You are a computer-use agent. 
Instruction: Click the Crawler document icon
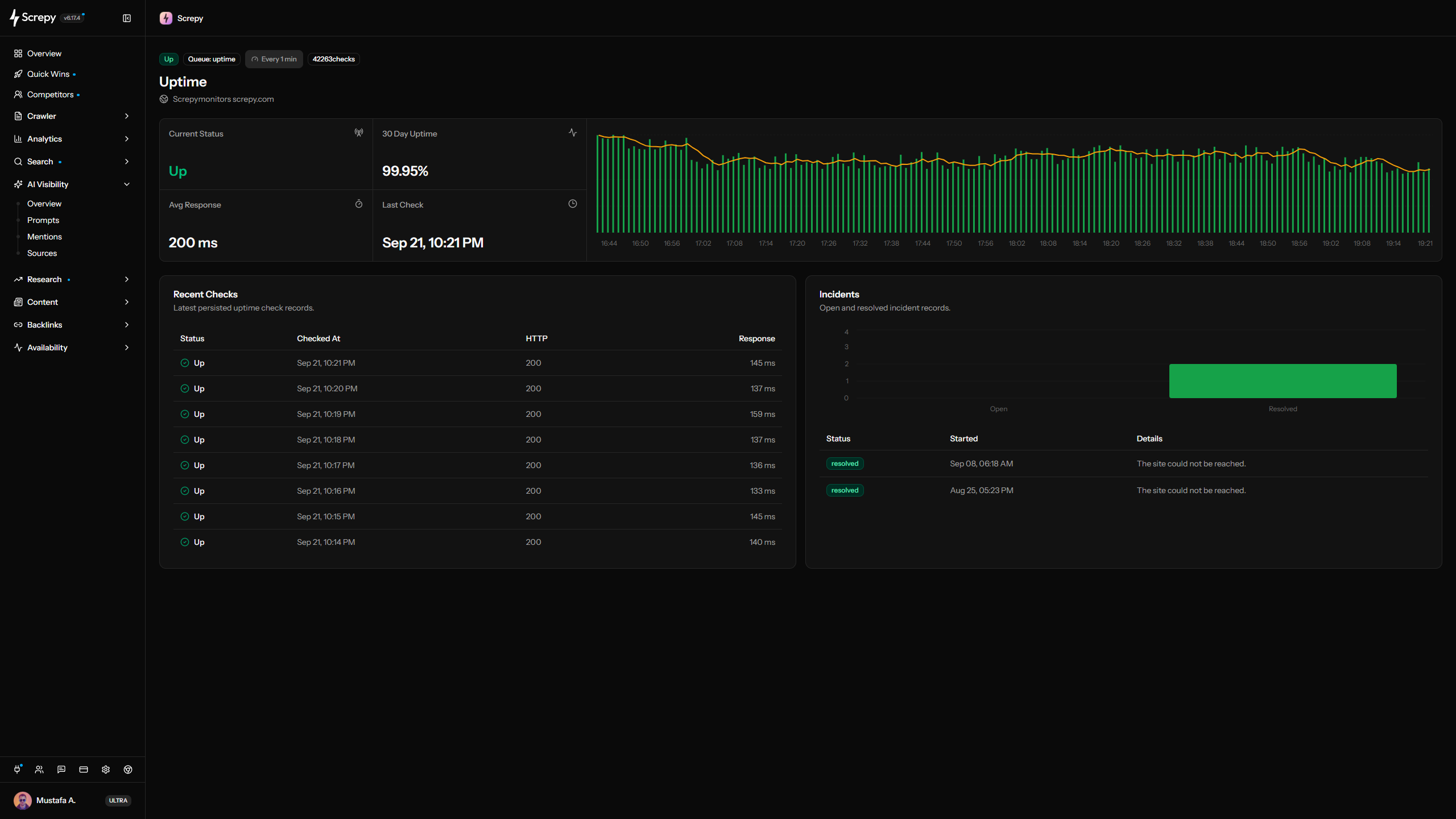click(18, 116)
